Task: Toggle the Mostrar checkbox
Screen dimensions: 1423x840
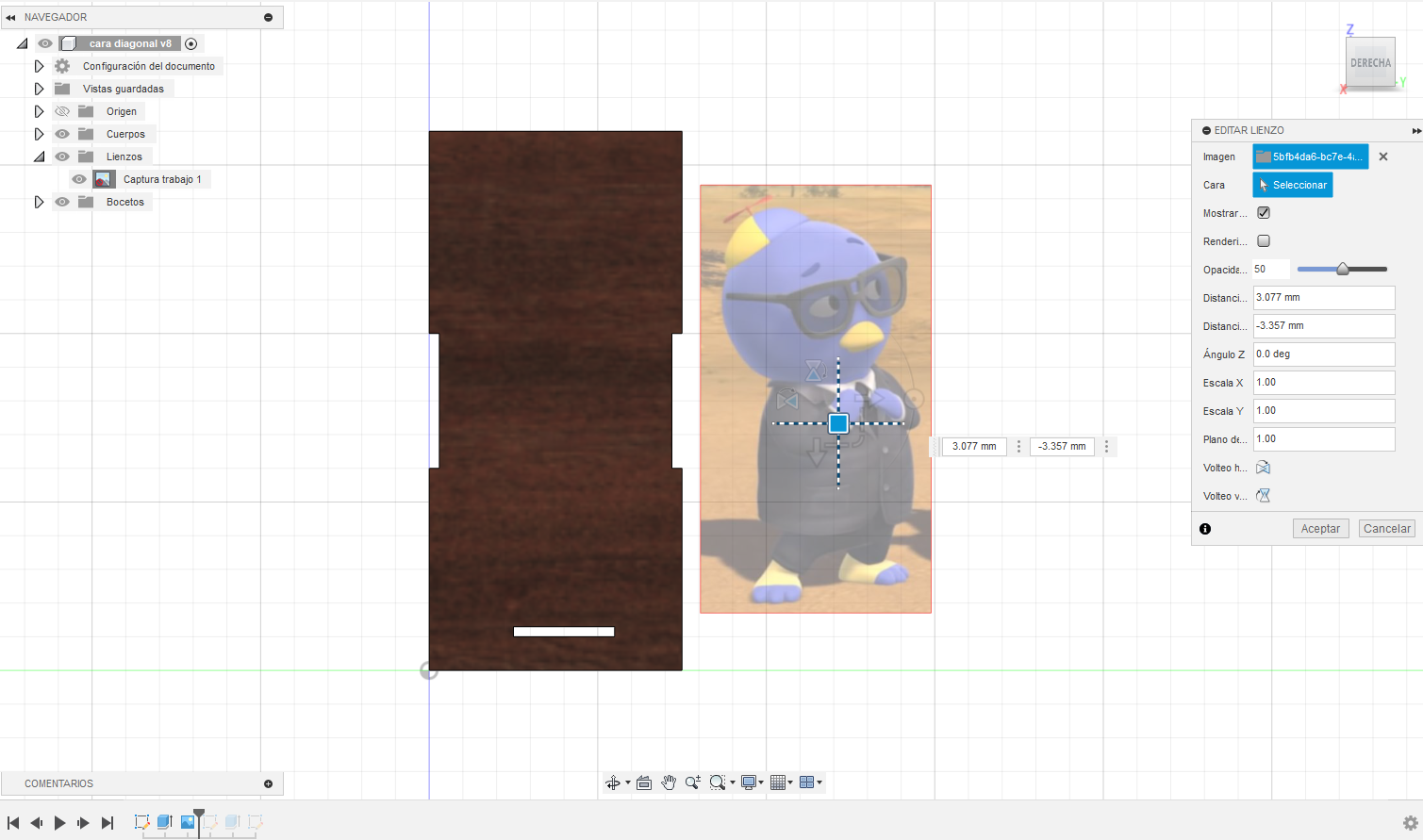Action: (1264, 213)
